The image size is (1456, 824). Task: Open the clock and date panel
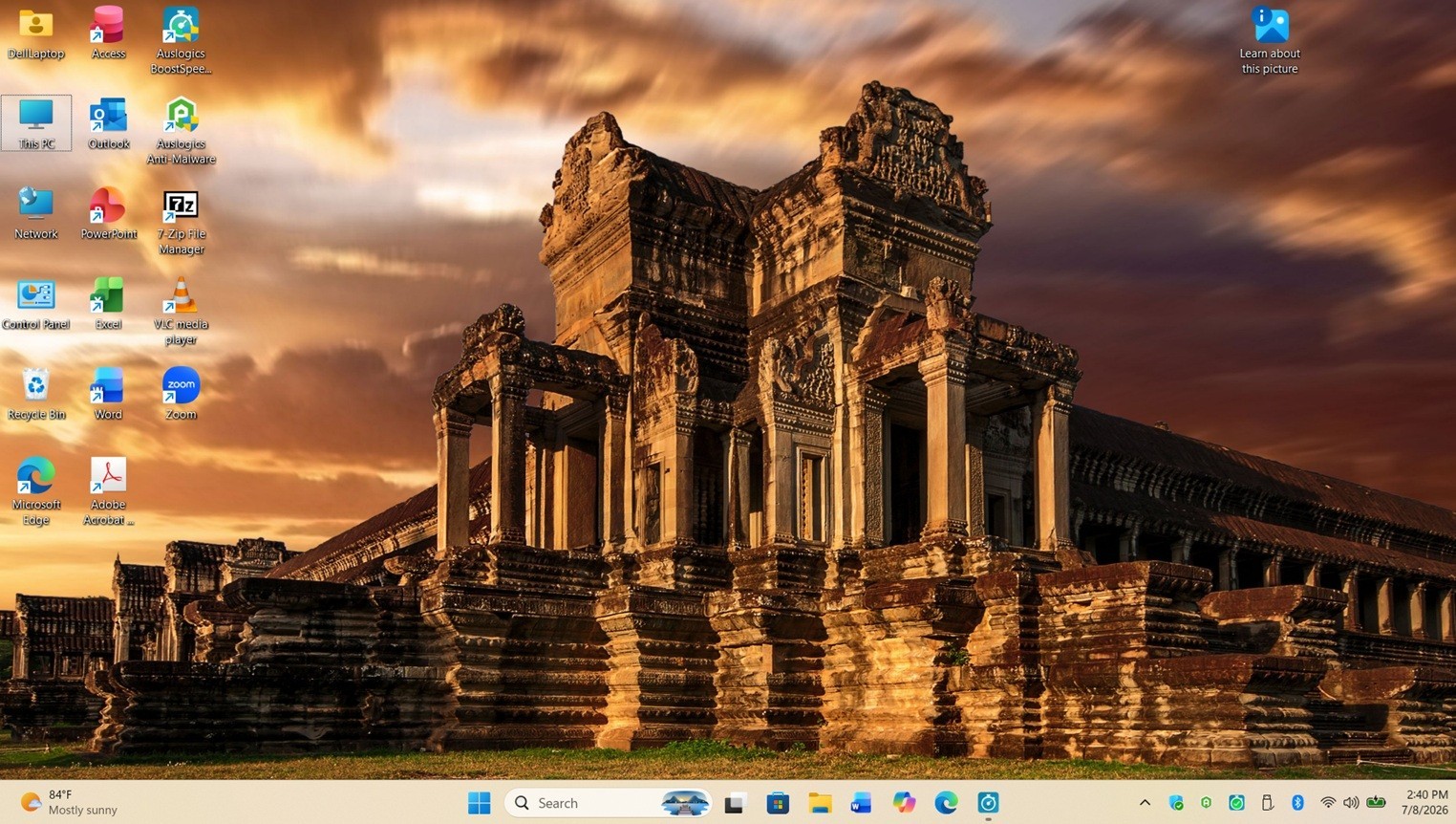(x=1426, y=802)
